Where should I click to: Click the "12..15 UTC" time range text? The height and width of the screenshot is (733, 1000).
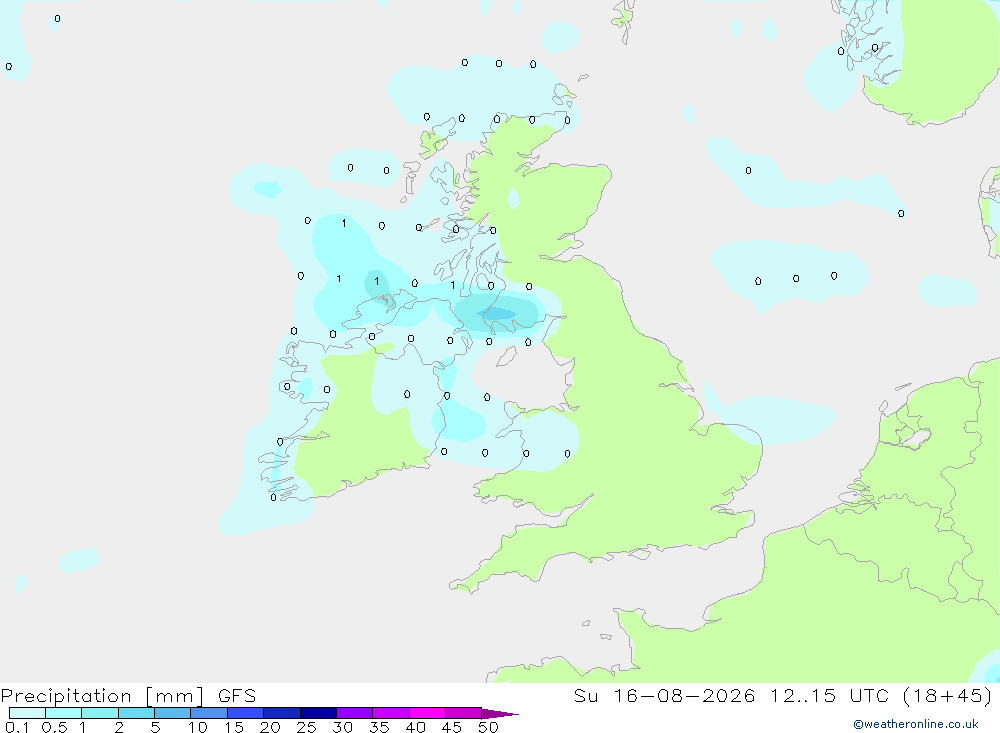coord(829,696)
